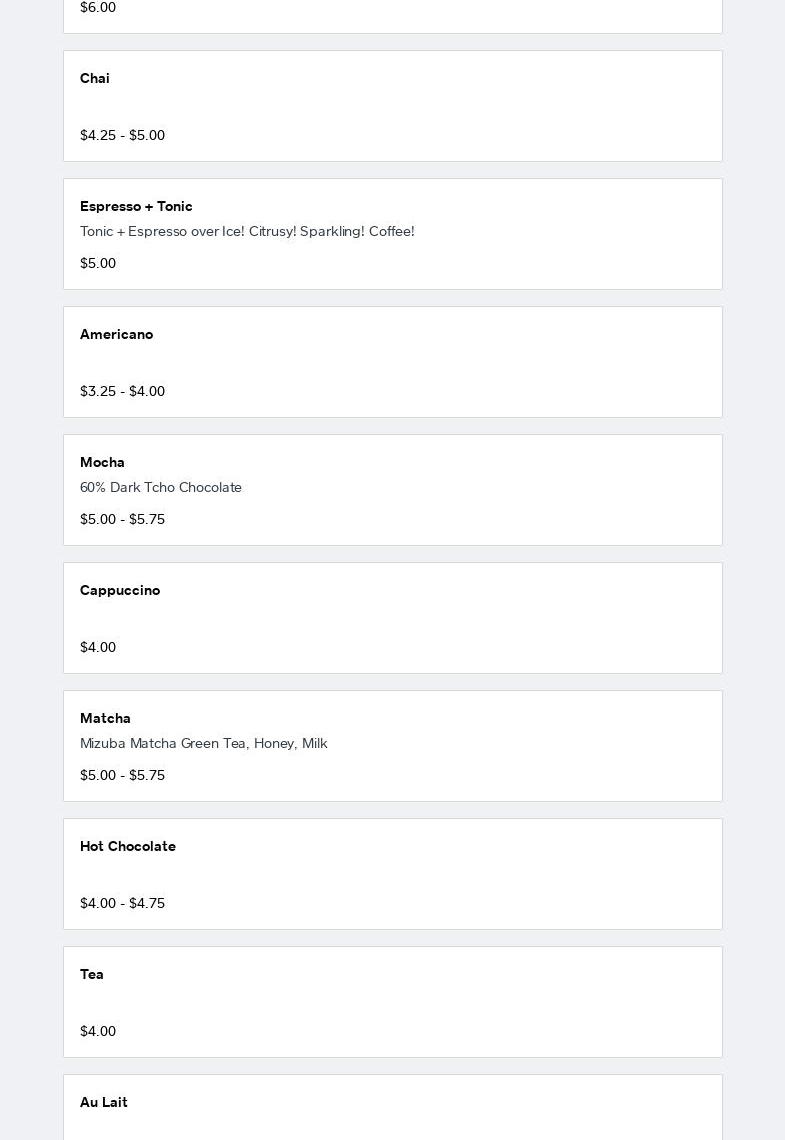
Task: Open the Au Lait menu item
Action: (104, 1102)
